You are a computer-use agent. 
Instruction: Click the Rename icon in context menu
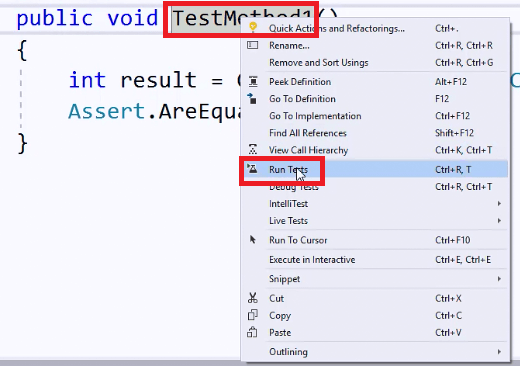click(x=252, y=45)
